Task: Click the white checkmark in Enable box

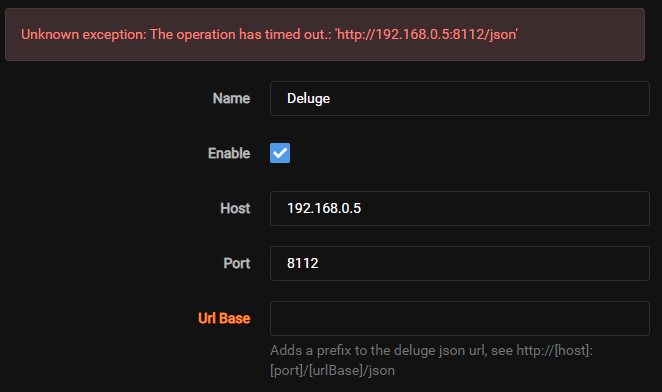Action: pos(280,153)
